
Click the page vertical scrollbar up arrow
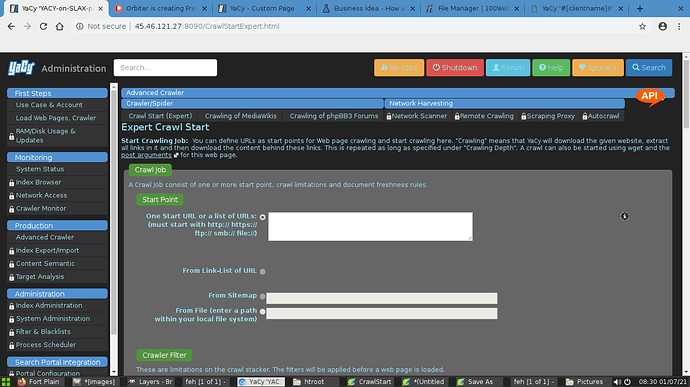click(686, 57)
